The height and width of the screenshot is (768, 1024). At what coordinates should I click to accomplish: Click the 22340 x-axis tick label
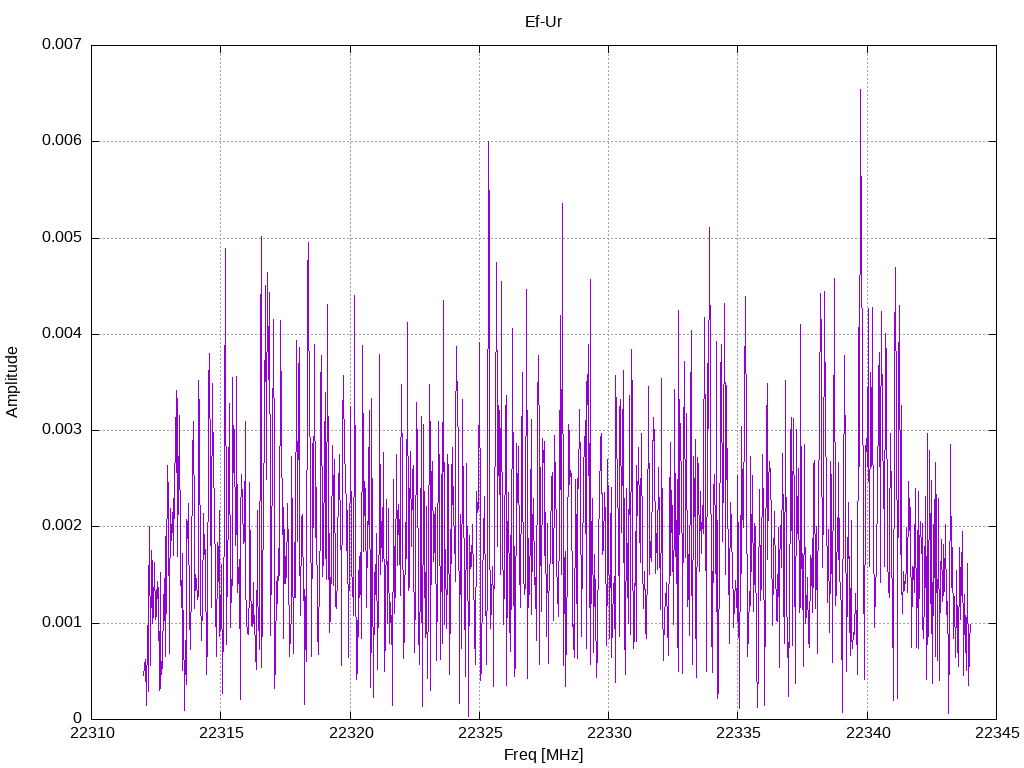[868, 733]
